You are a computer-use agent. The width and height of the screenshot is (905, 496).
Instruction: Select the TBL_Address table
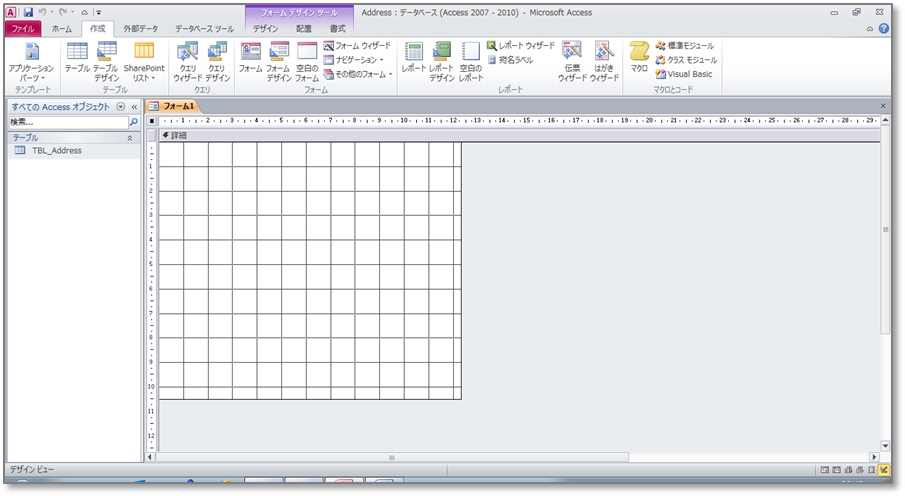74,151
